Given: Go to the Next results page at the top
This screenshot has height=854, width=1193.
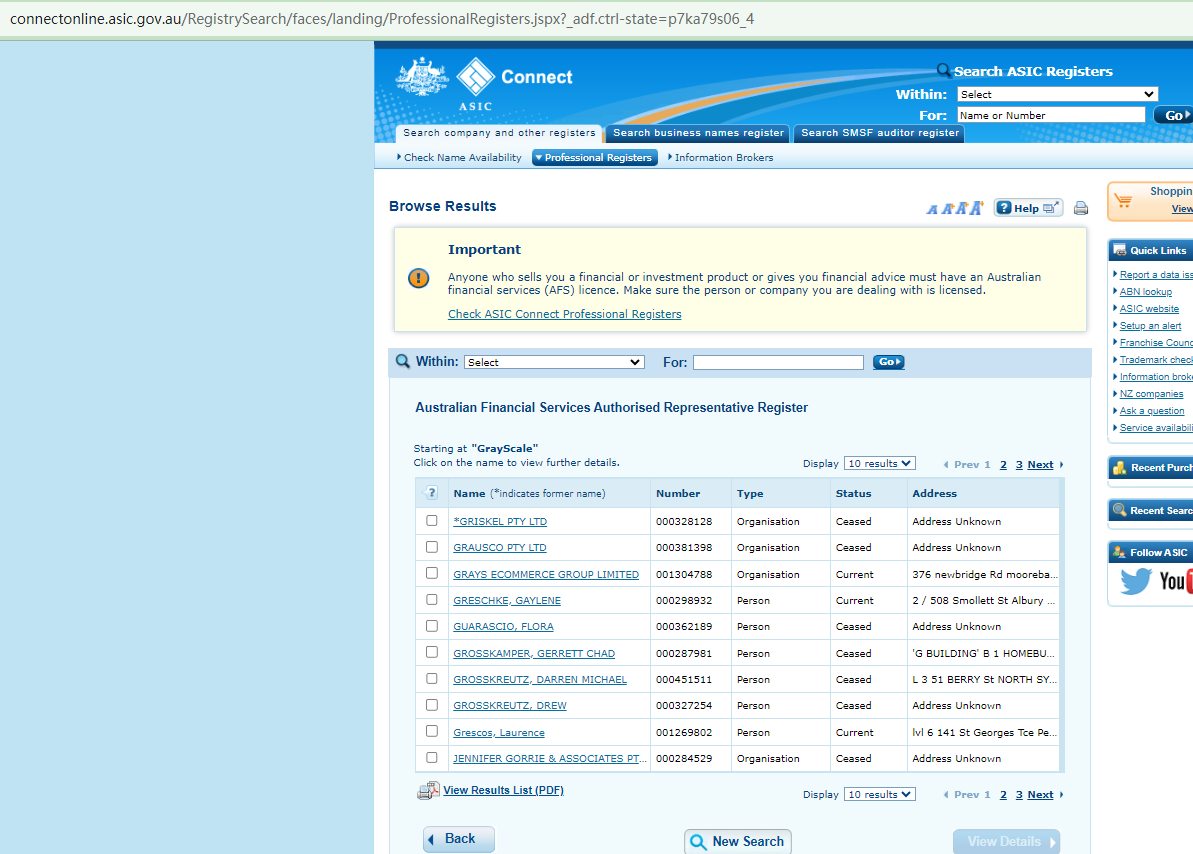Looking at the screenshot, I should pos(1040,465).
